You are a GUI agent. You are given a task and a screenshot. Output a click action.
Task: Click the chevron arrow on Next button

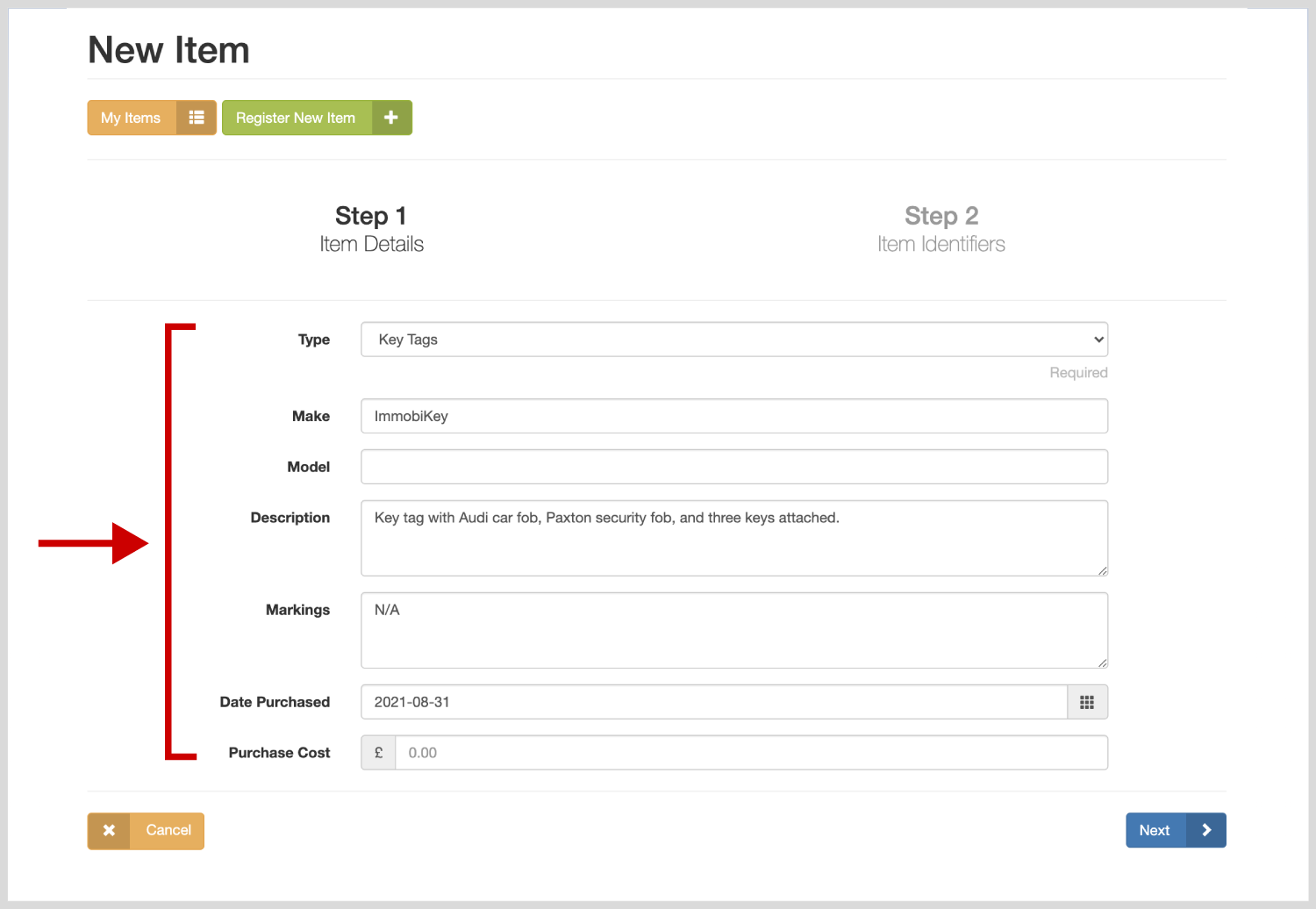tap(1206, 831)
